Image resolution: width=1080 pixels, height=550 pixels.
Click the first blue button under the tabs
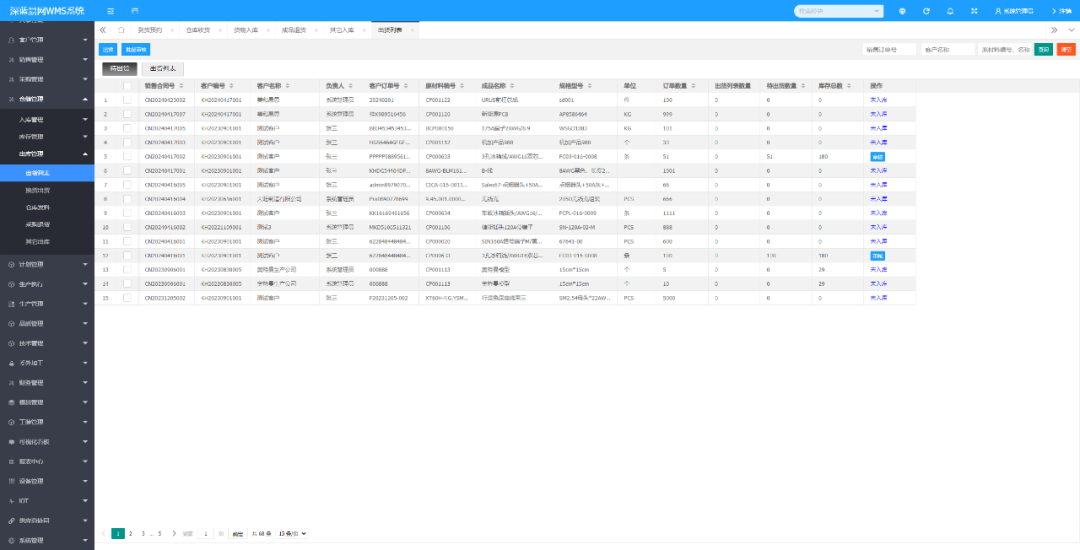point(108,50)
